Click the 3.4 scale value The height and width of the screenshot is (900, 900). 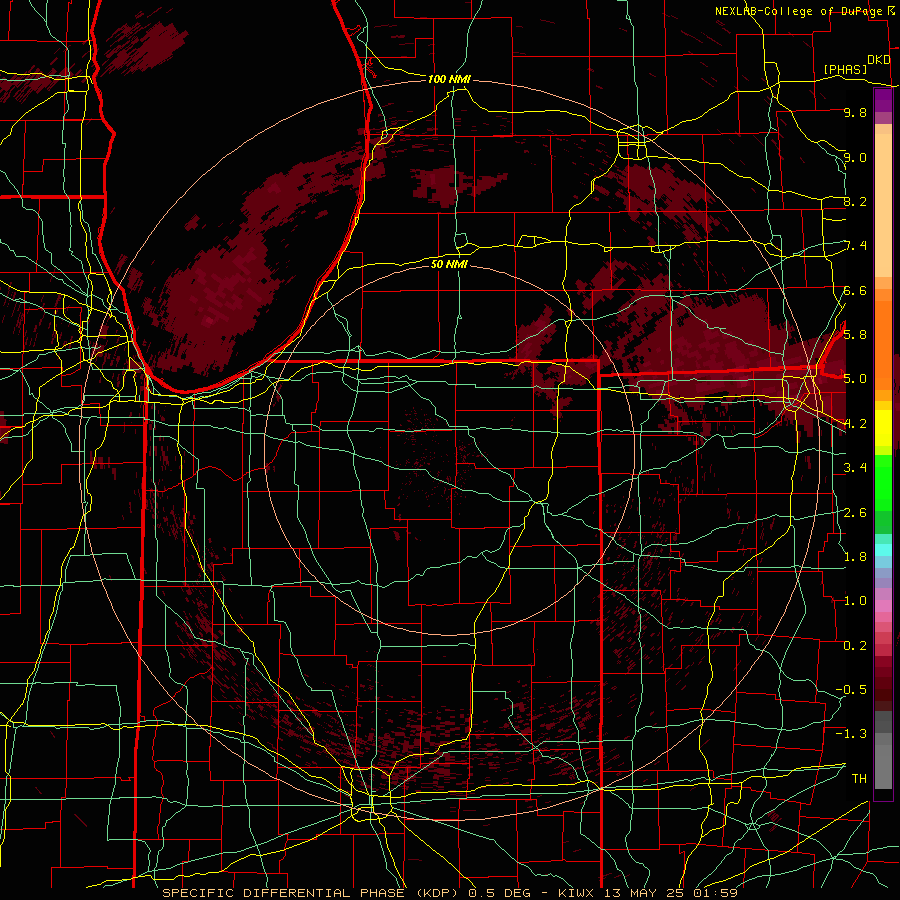pos(855,468)
